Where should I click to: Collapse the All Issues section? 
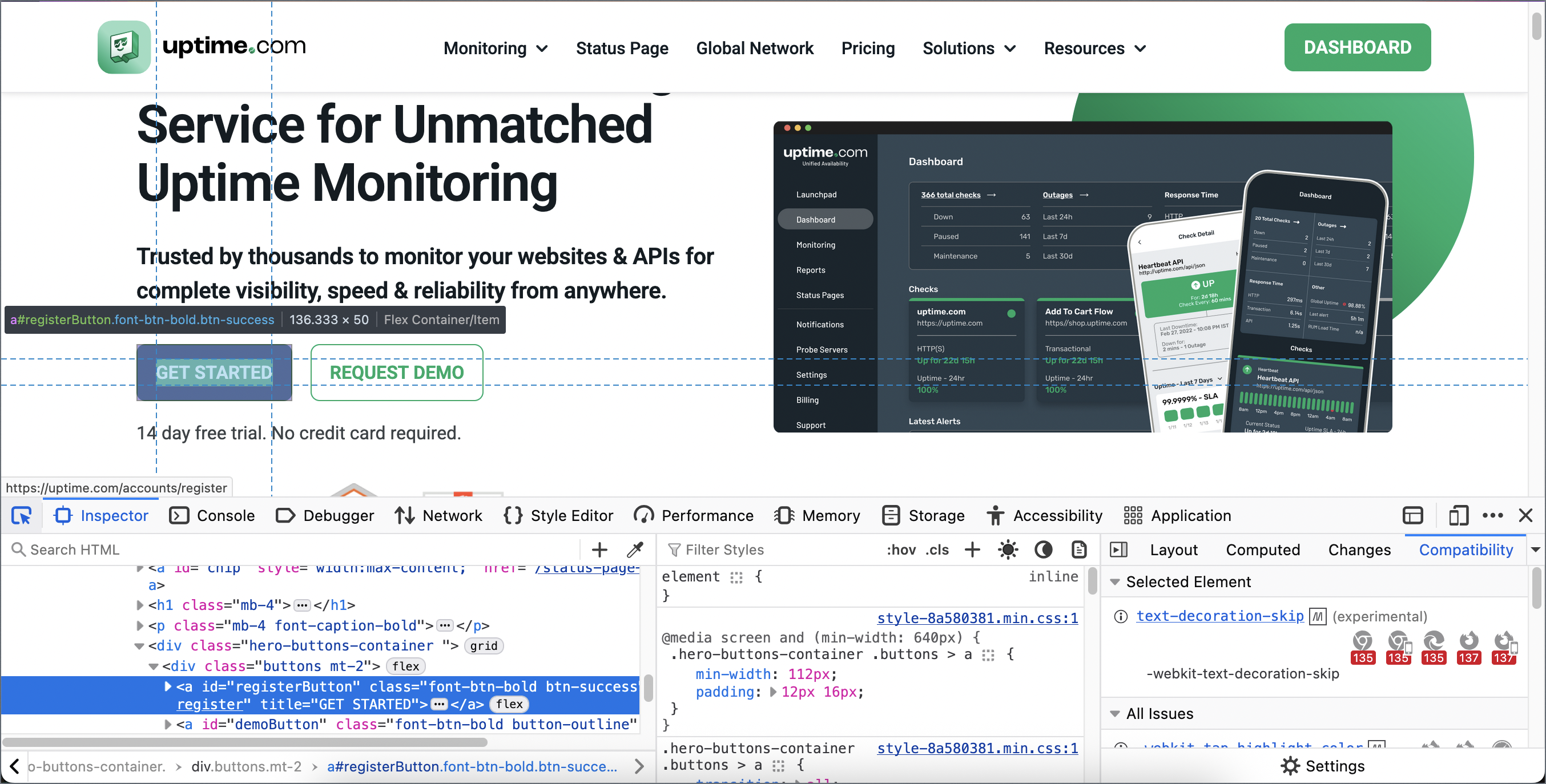[x=1114, y=714]
